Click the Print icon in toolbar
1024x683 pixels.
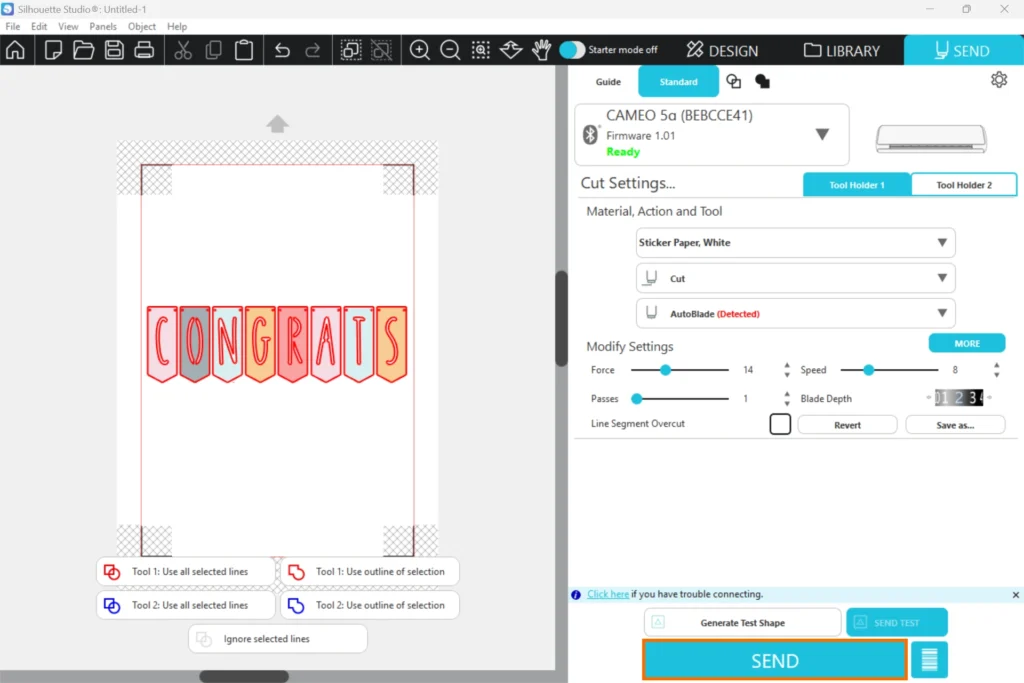point(144,50)
